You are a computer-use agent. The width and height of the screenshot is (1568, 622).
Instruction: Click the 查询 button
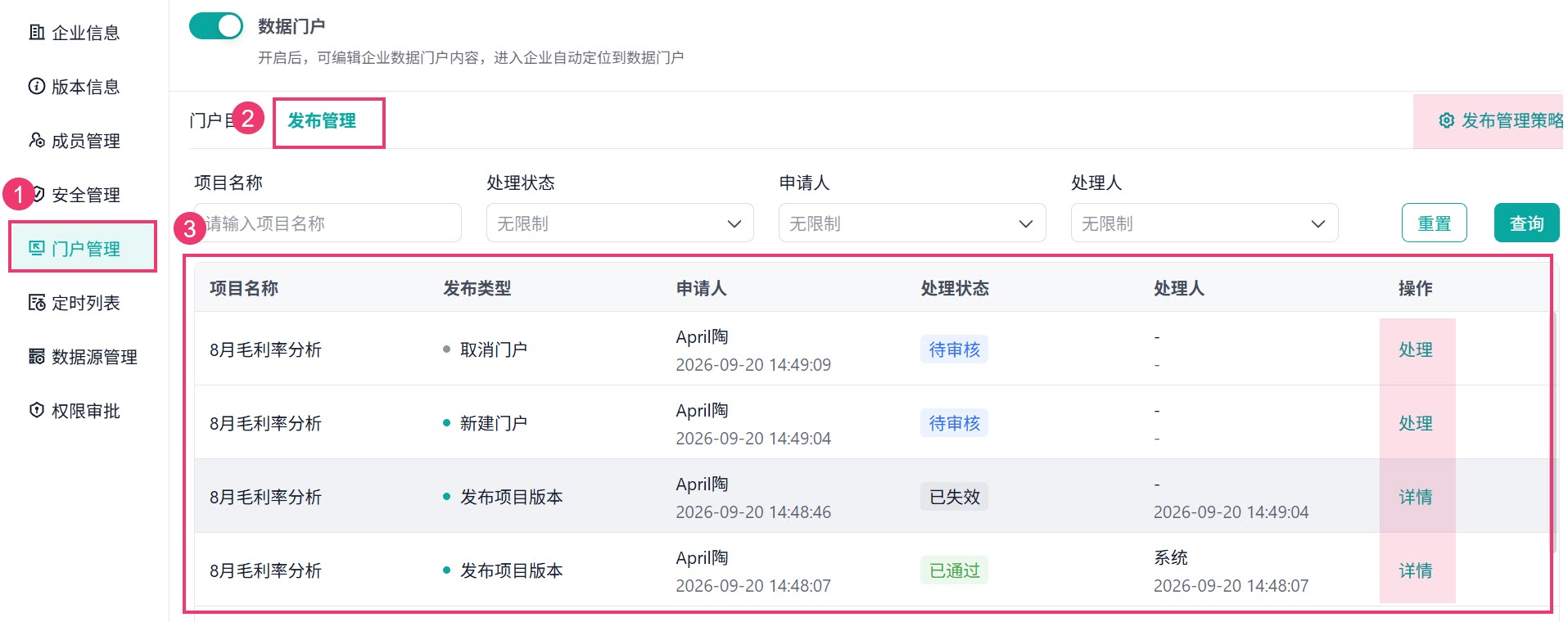[1526, 223]
